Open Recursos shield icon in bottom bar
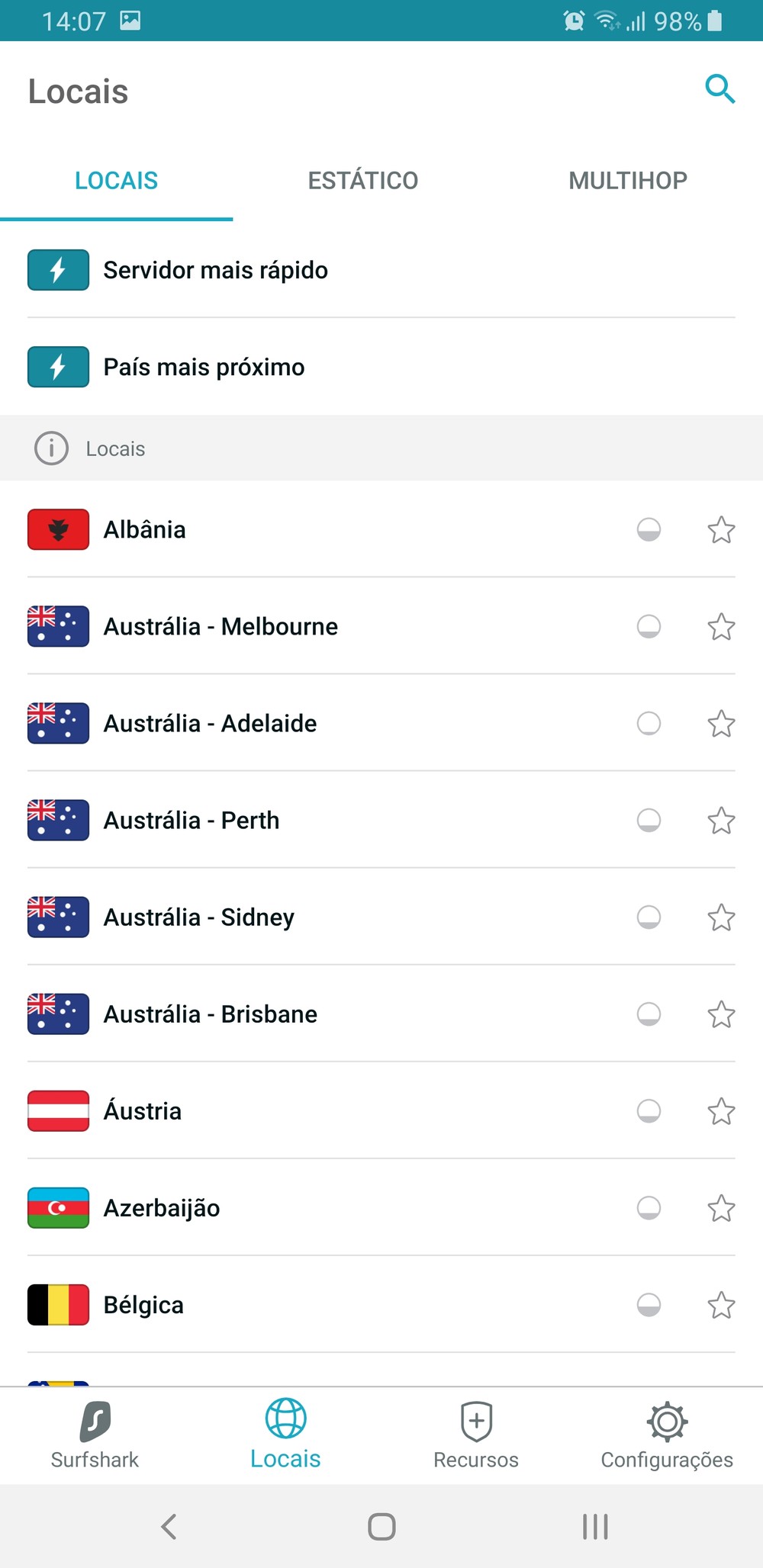763x1568 pixels. (x=476, y=1422)
